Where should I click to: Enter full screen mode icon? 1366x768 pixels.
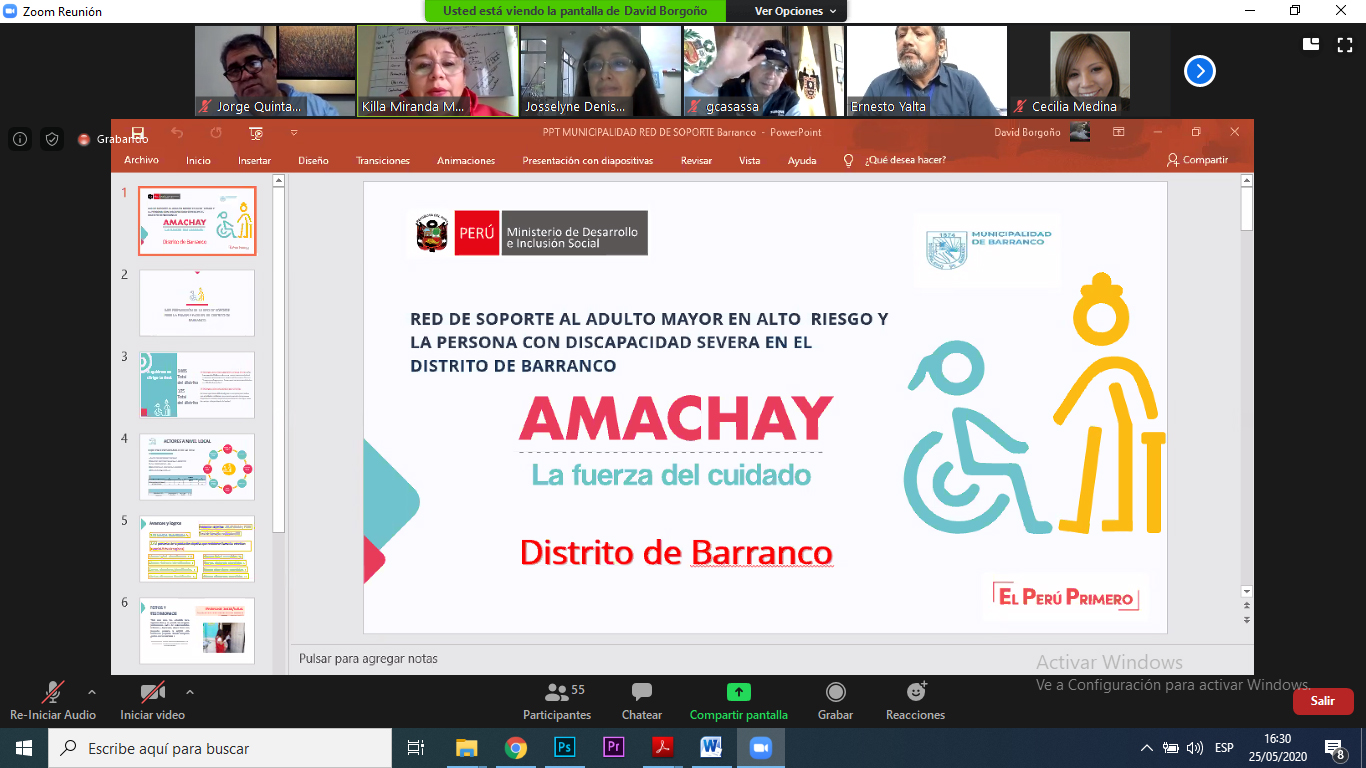1344,44
